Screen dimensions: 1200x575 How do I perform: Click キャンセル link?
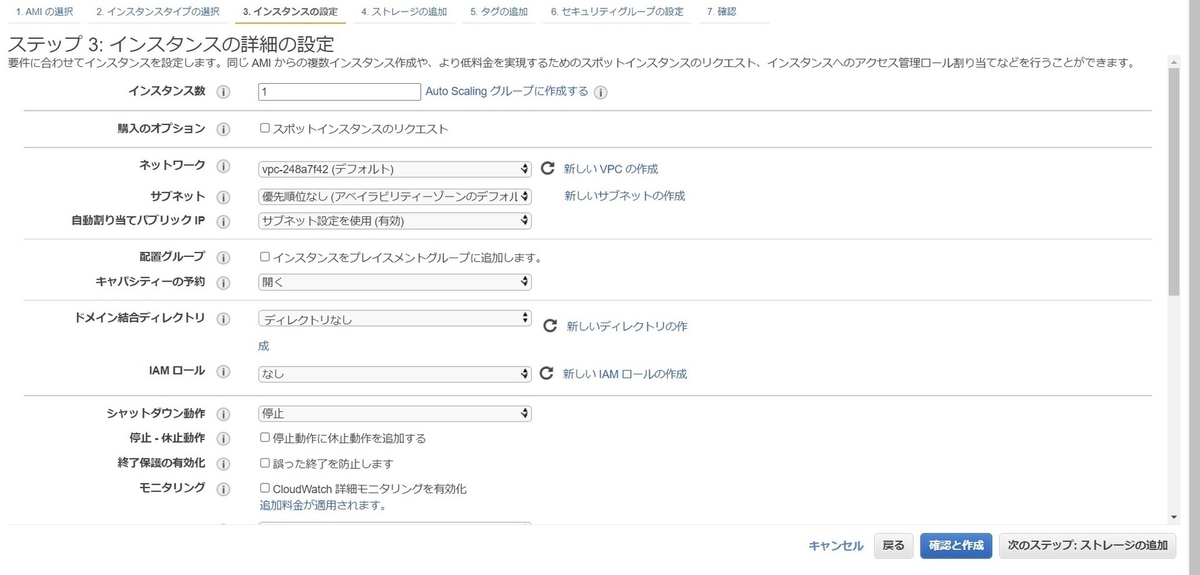(x=836, y=545)
